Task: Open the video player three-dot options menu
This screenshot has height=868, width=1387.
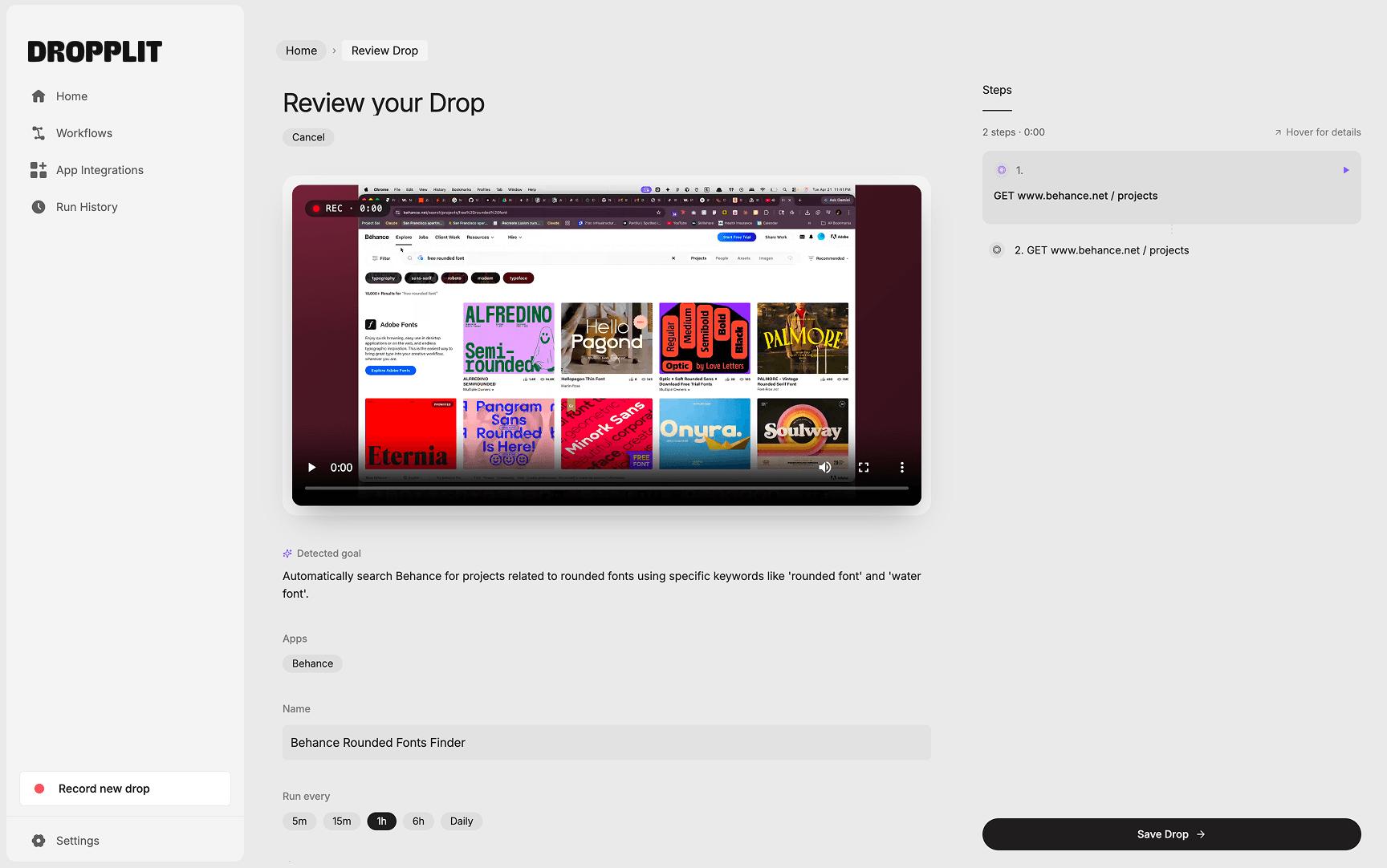Action: tap(901, 467)
